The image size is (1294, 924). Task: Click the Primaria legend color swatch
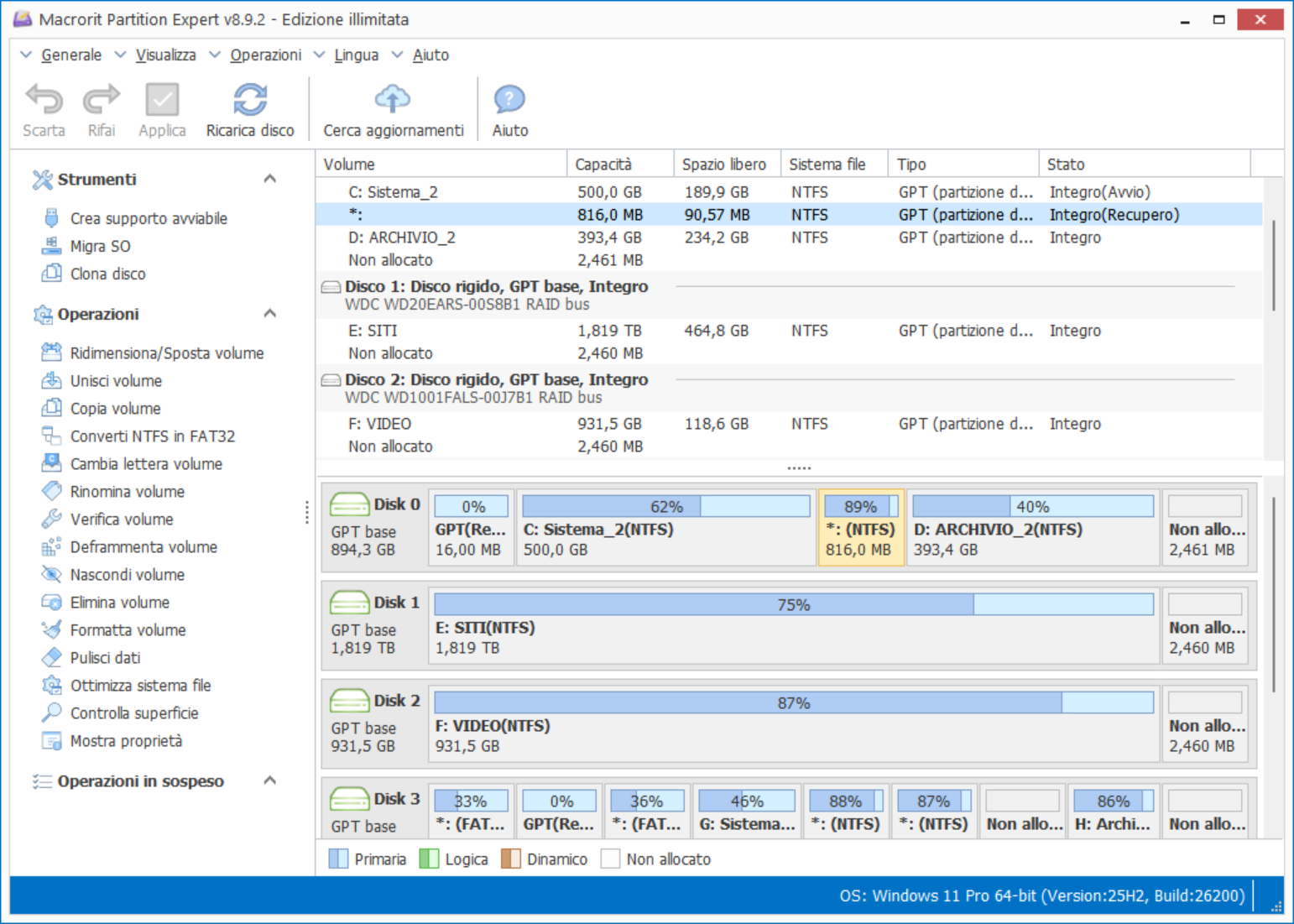click(x=338, y=859)
